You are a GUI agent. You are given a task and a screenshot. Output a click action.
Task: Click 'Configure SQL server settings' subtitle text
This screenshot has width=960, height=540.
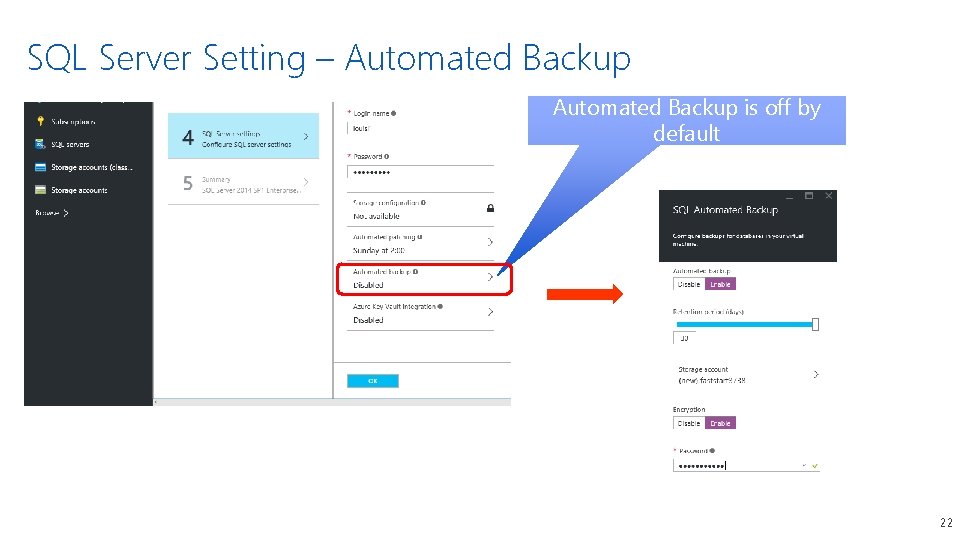click(x=247, y=144)
